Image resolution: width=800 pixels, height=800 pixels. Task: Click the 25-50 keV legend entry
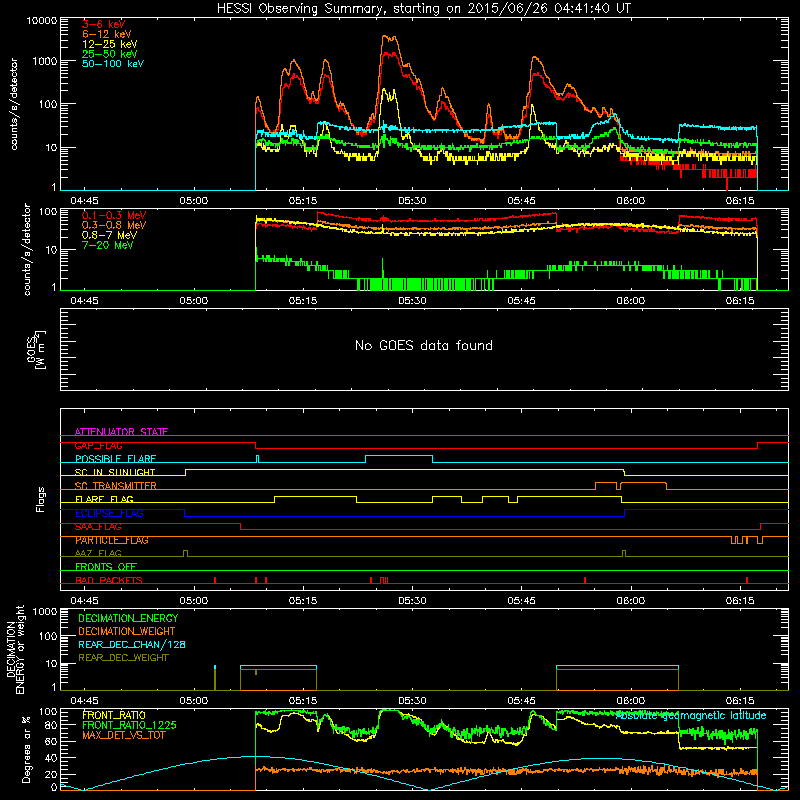tap(110, 54)
